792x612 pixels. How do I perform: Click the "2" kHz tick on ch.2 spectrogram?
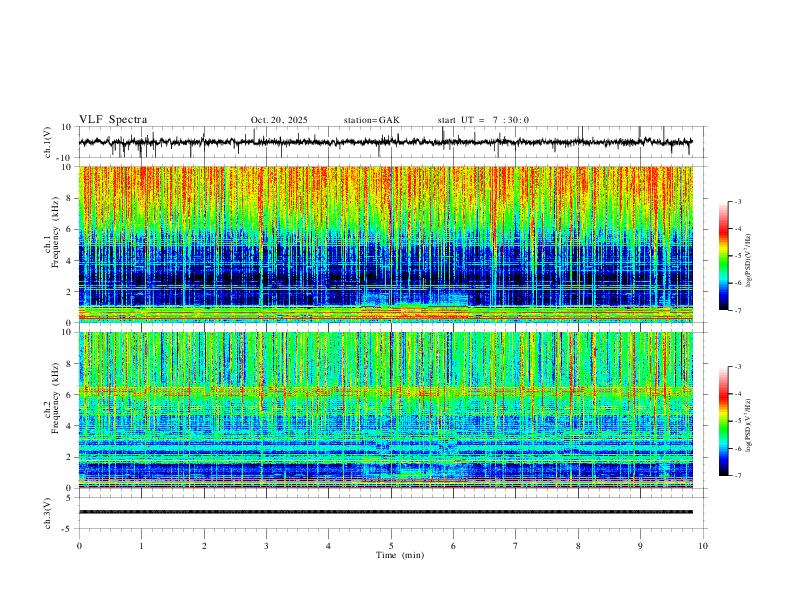pos(70,457)
